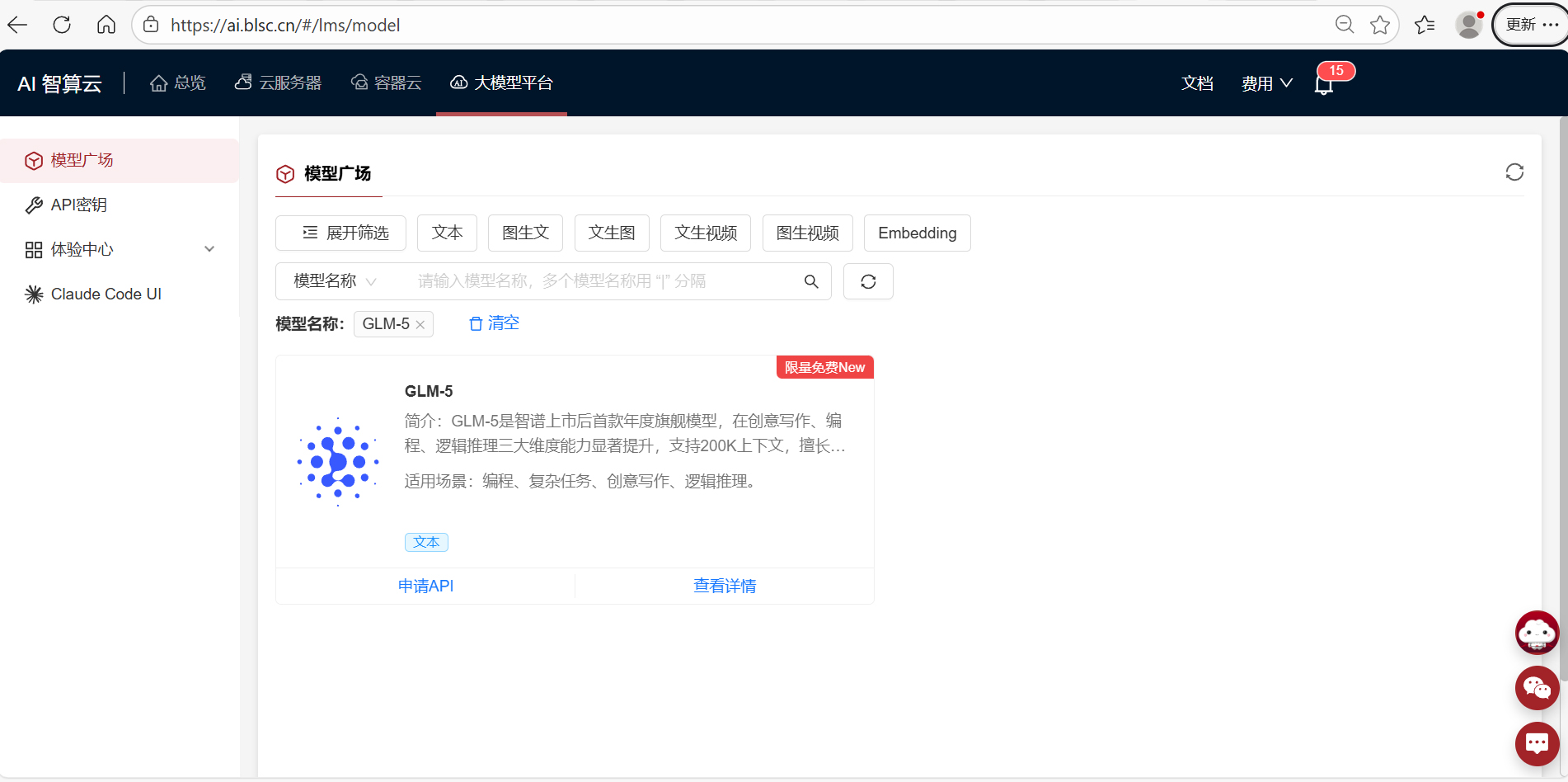The width and height of the screenshot is (1568, 782).
Task: Click the robot assistant floating icon
Action: [x=1537, y=633]
